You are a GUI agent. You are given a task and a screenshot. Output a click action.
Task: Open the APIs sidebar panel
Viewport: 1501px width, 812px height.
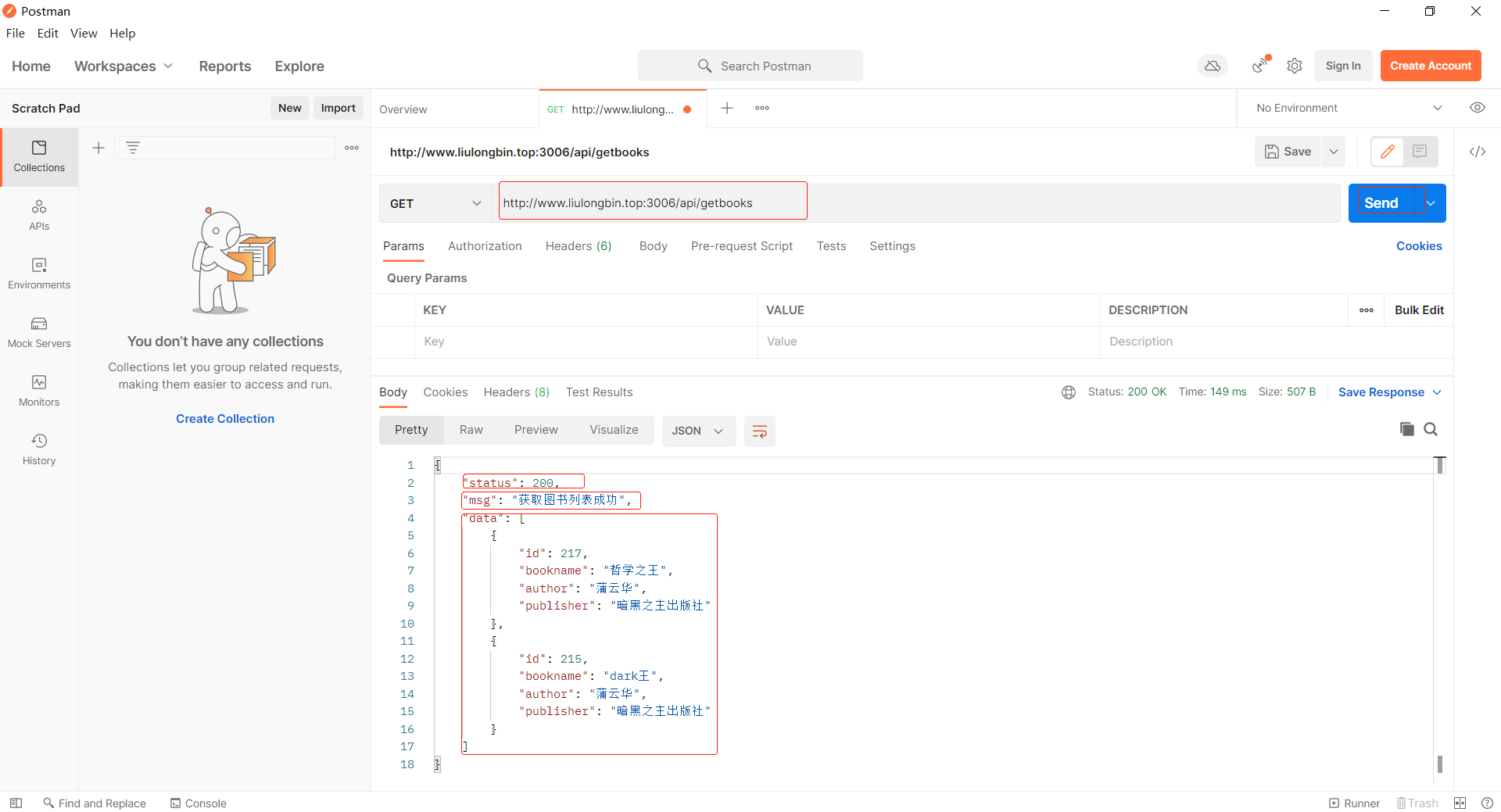[39, 216]
